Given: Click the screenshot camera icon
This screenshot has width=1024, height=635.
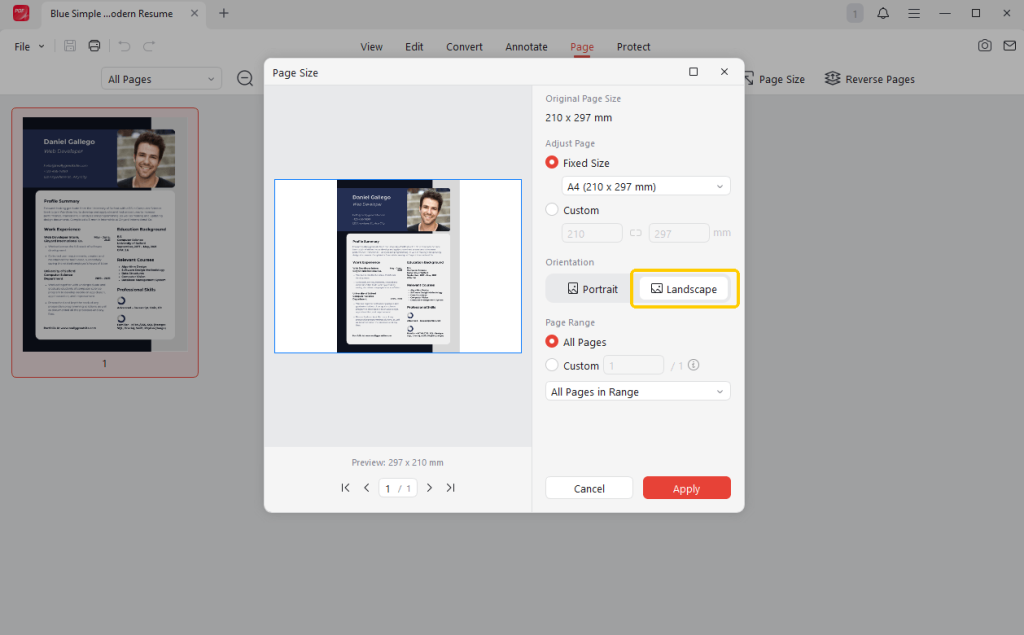Looking at the screenshot, I should (985, 46).
